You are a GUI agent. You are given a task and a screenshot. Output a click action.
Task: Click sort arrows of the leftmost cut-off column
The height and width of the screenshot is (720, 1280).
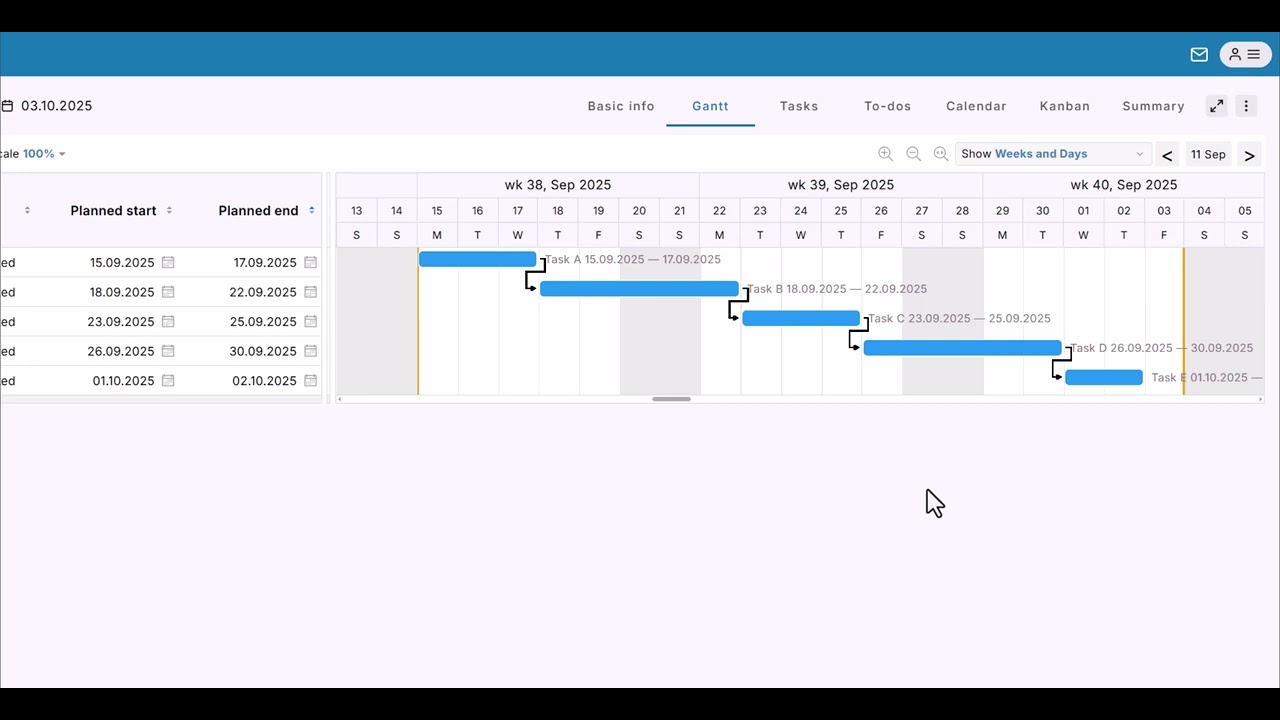point(27,210)
